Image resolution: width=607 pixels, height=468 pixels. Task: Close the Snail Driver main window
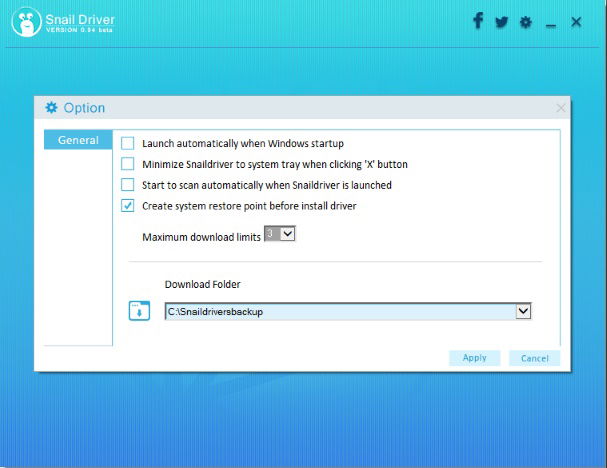[576, 22]
